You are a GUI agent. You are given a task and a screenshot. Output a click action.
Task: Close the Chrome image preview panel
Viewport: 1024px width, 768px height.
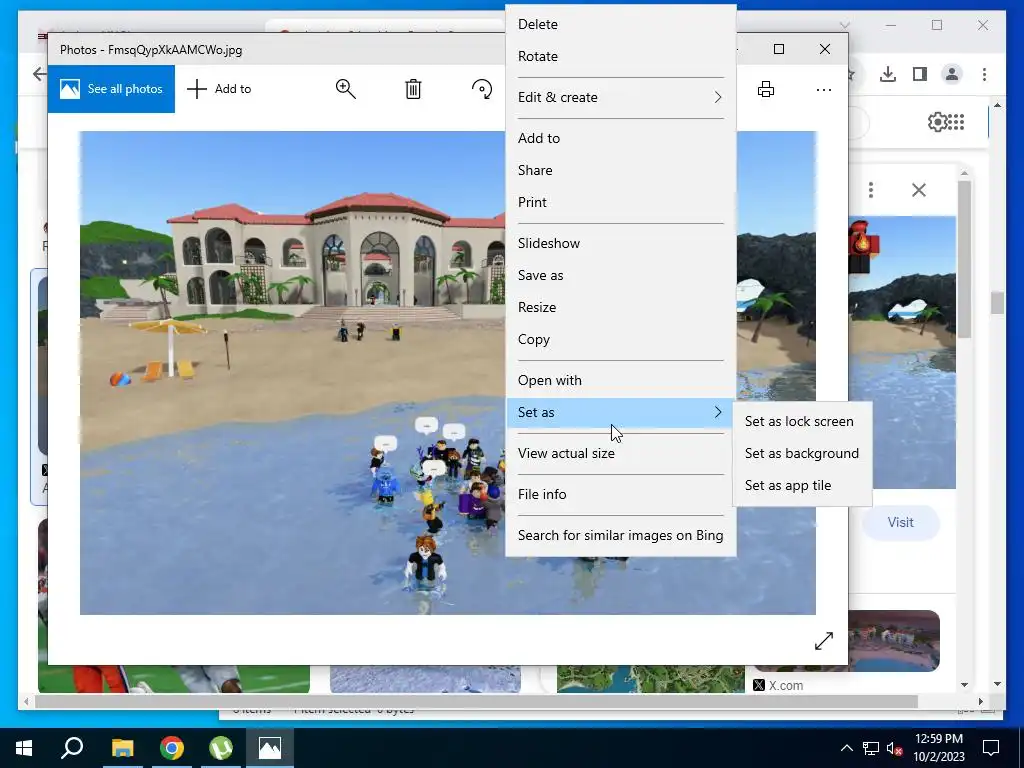pos(919,190)
